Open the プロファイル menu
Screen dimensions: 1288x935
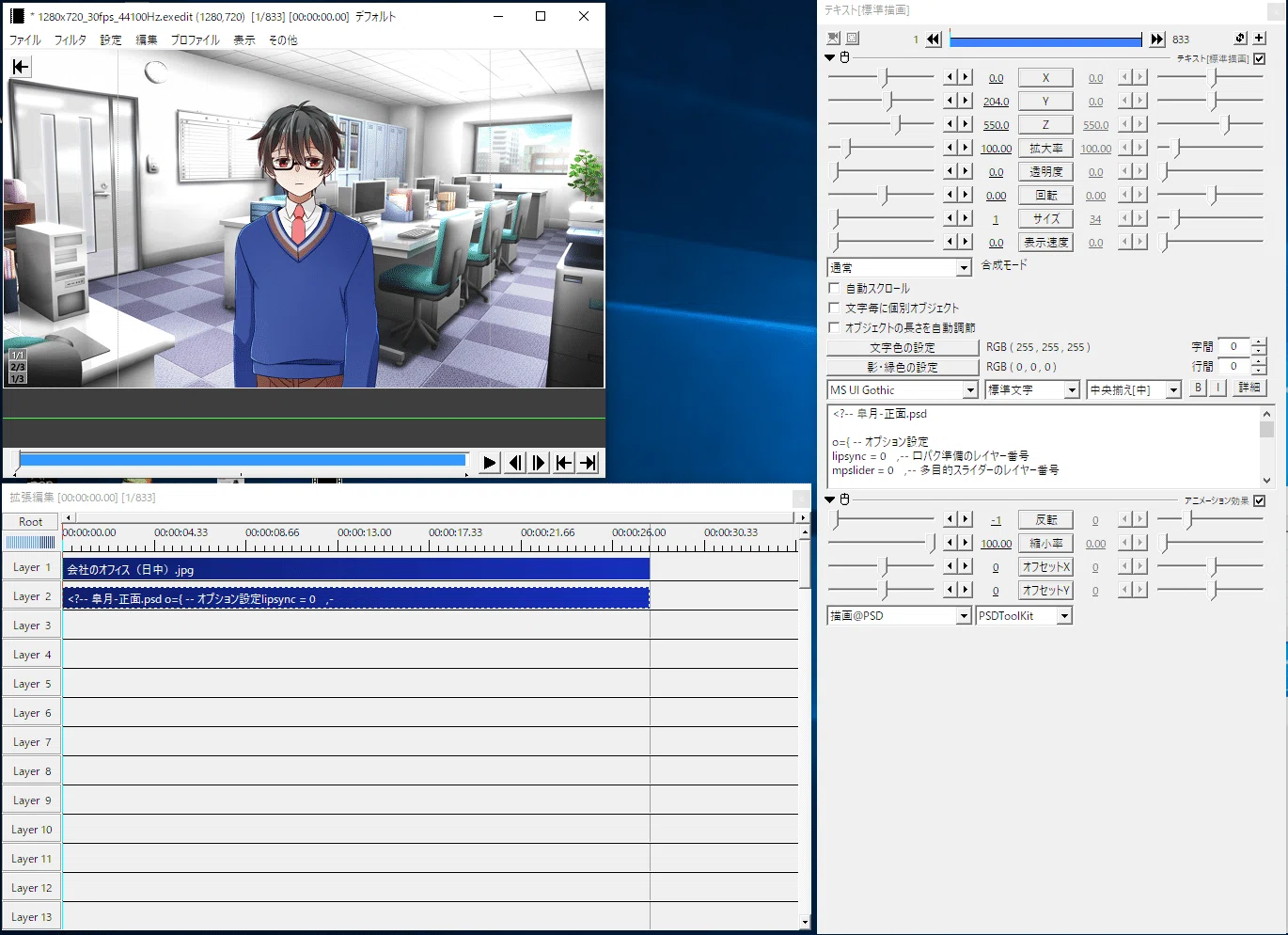[195, 40]
